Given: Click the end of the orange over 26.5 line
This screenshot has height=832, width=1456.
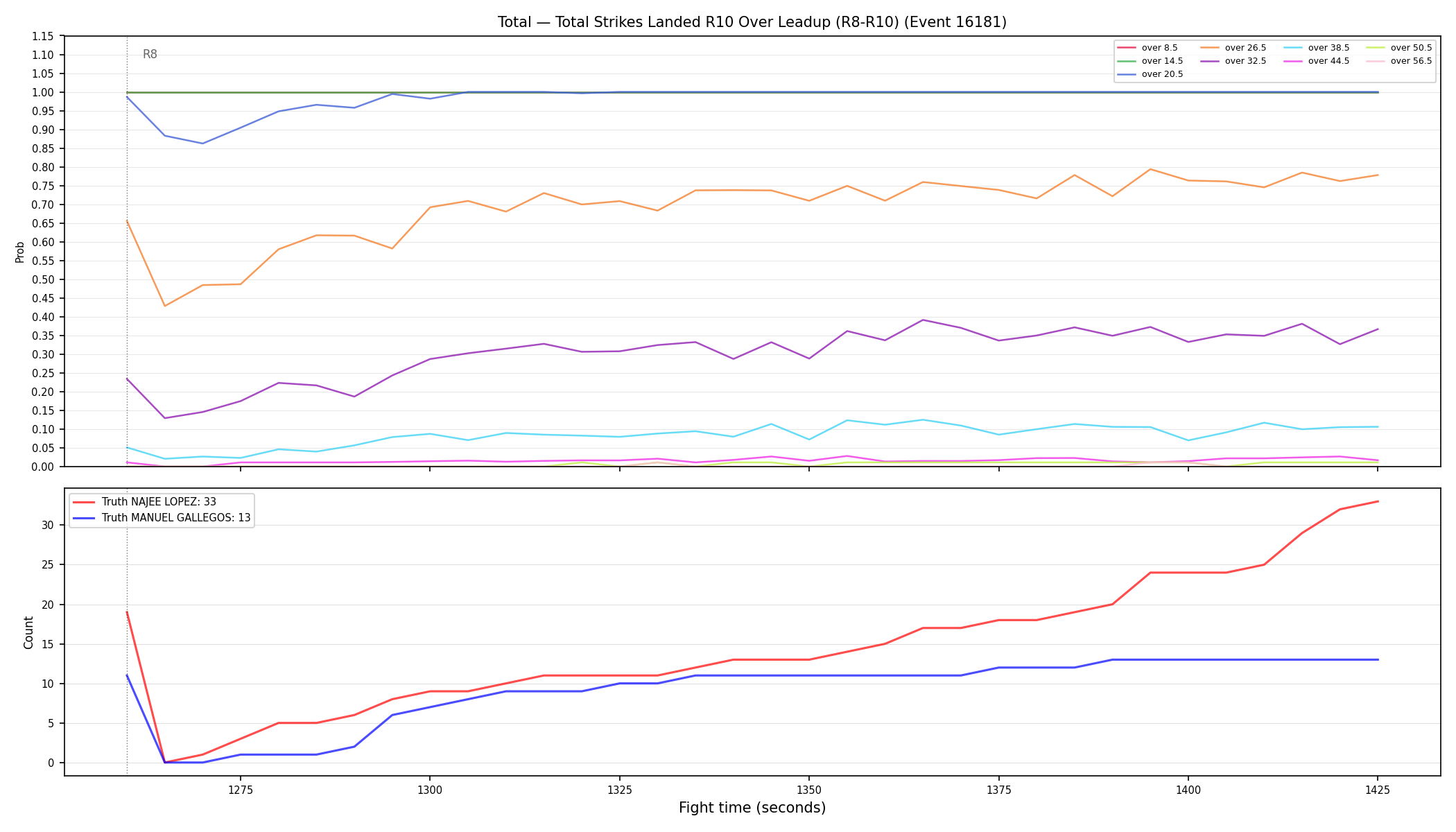Looking at the screenshot, I should (1377, 175).
